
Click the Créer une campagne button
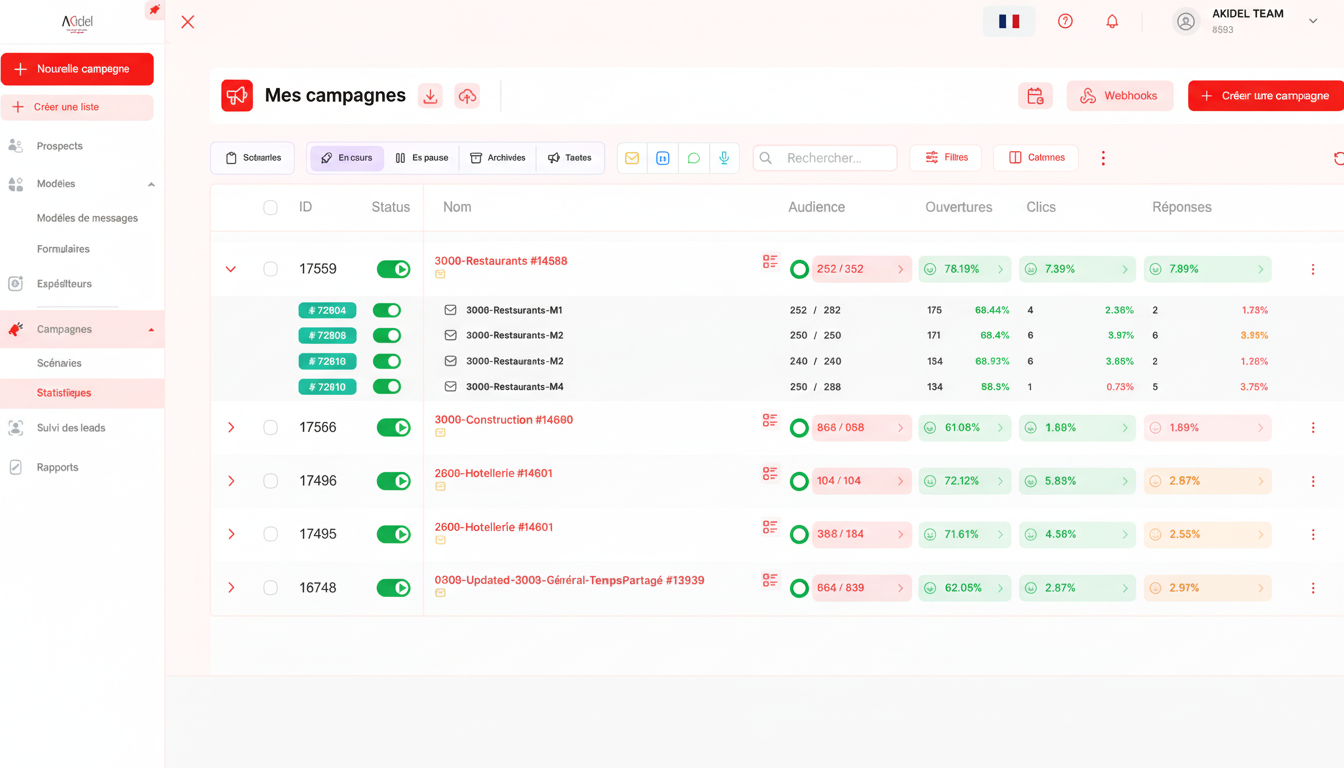1265,96
